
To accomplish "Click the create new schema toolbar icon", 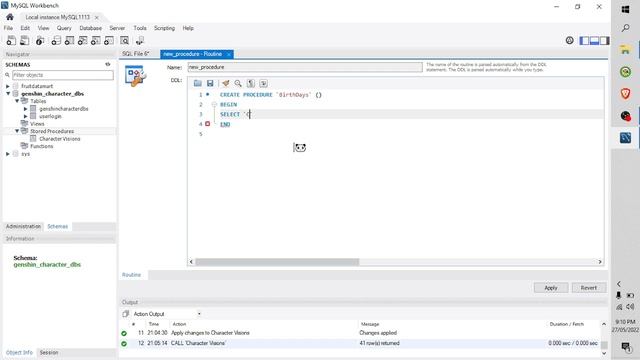I will [x=56, y=40].
